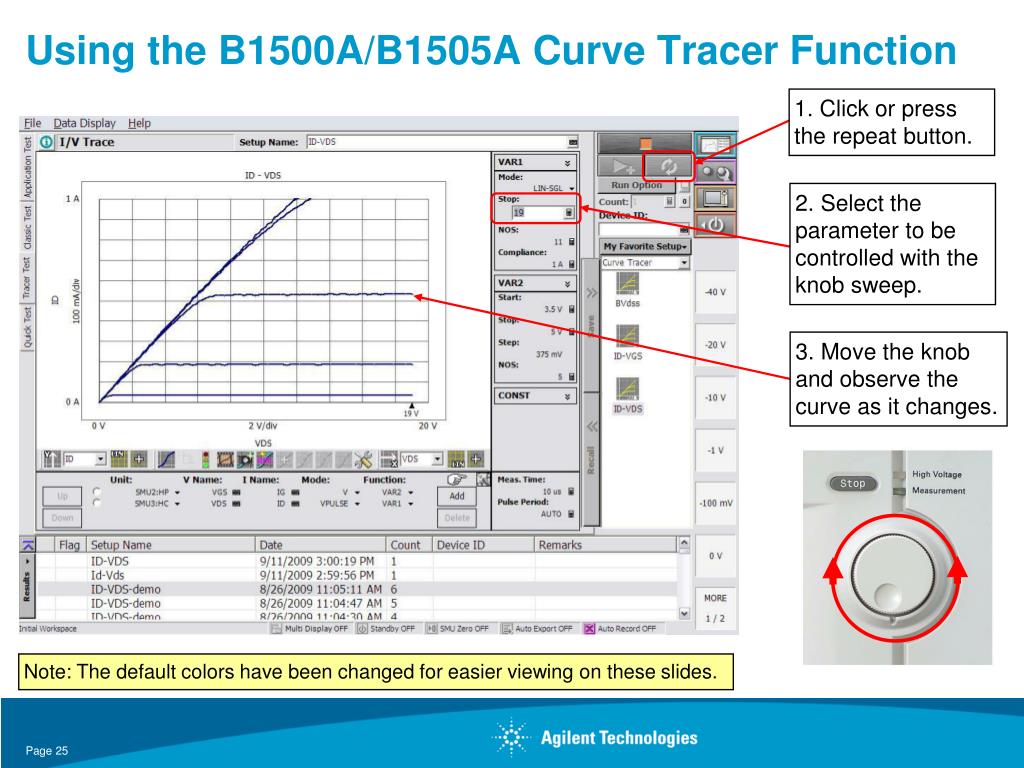
Task: Click the orange Stop measurement button
Action: [x=645, y=143]
